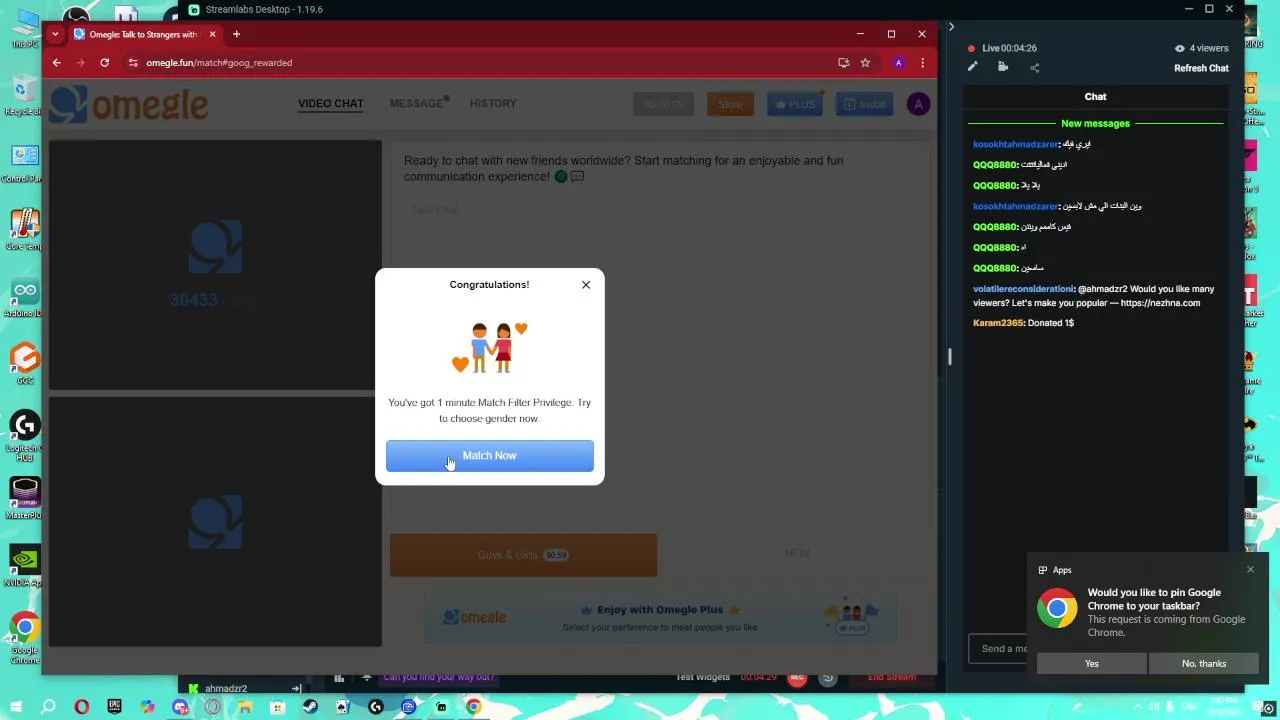Switch to the HISTORY tab

pos(493,104)
